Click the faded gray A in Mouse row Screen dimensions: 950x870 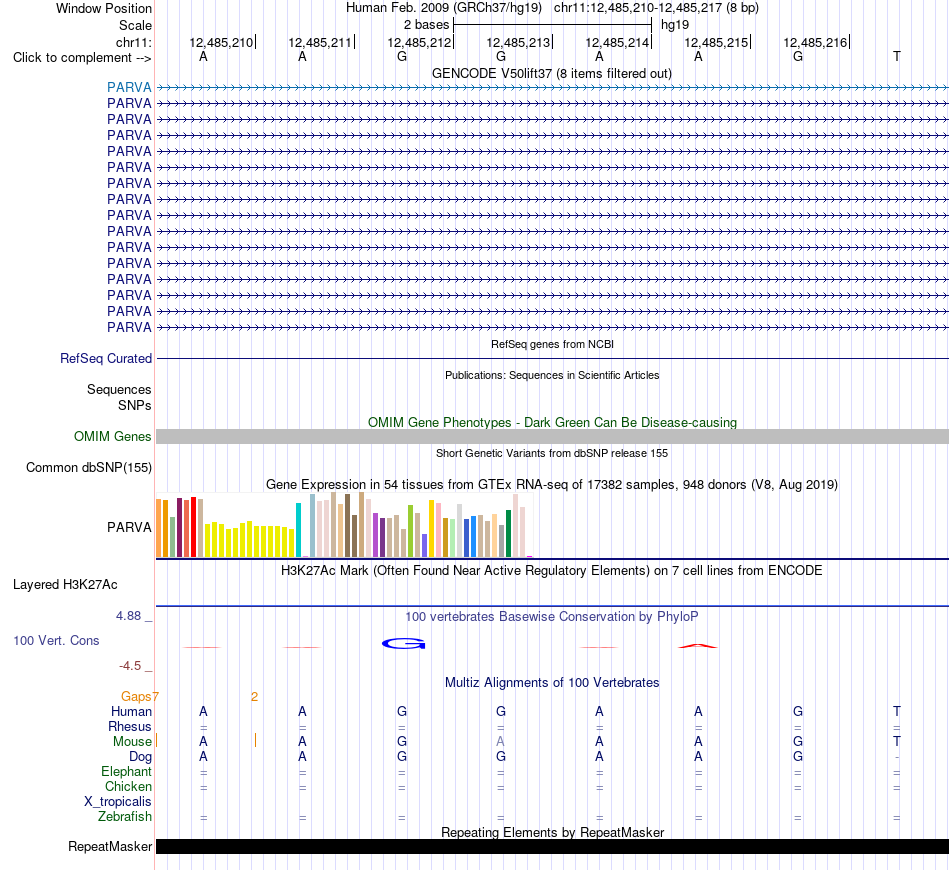coord(500,742)
